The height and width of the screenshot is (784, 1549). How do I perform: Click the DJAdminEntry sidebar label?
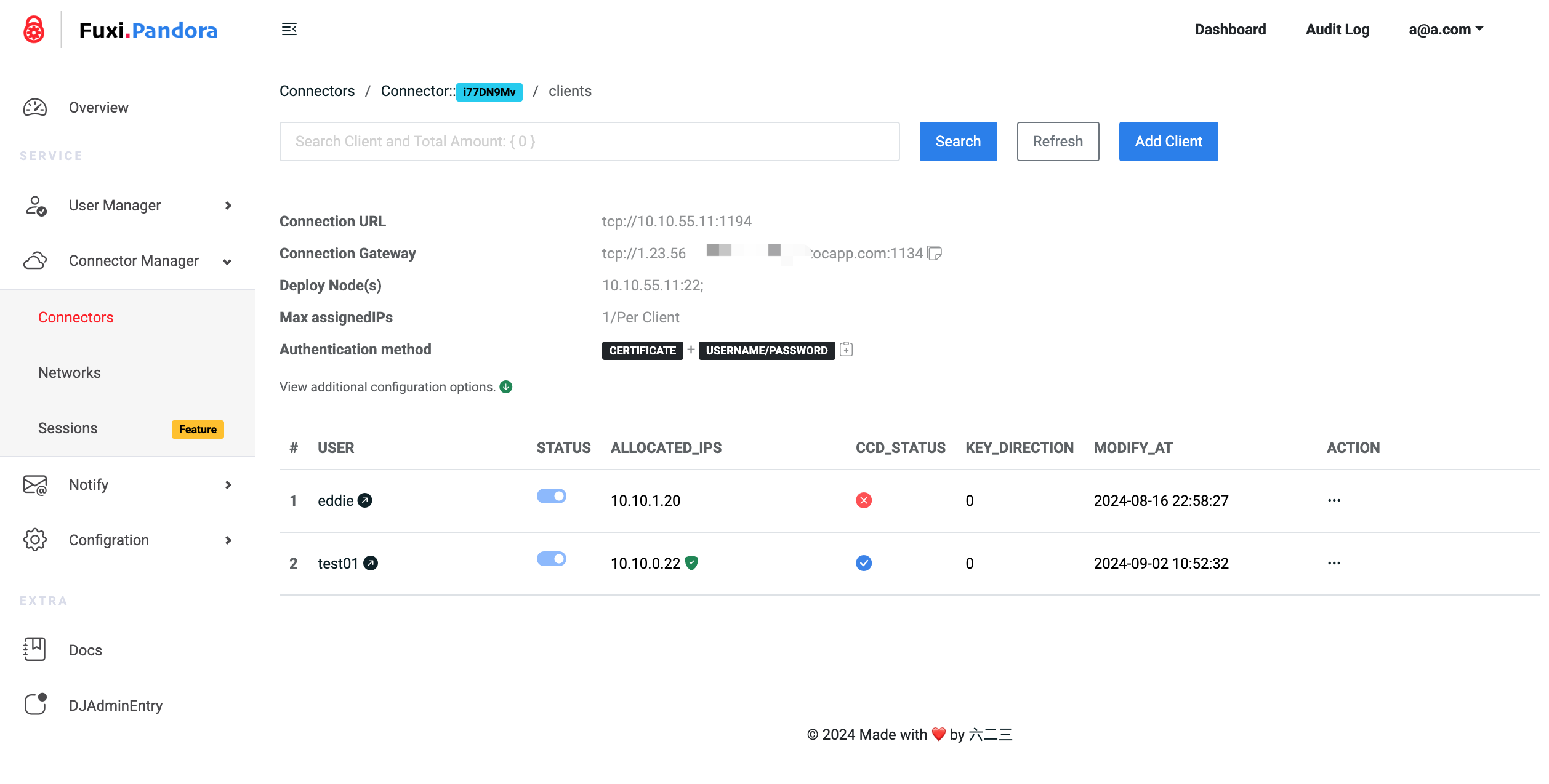pos(116,706)
